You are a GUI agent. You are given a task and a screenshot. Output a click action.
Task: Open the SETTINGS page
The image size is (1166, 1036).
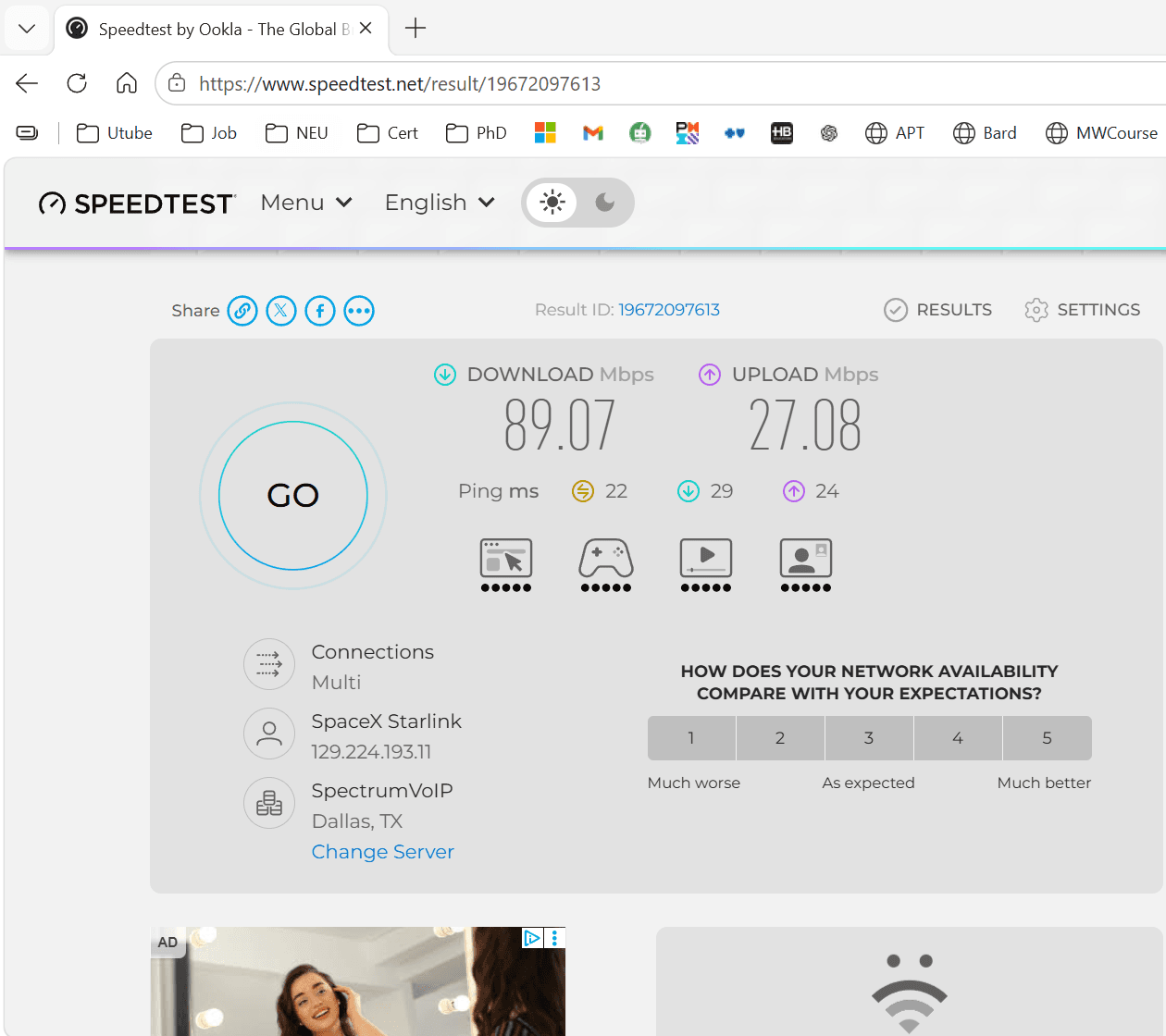tap(1083, 310)
